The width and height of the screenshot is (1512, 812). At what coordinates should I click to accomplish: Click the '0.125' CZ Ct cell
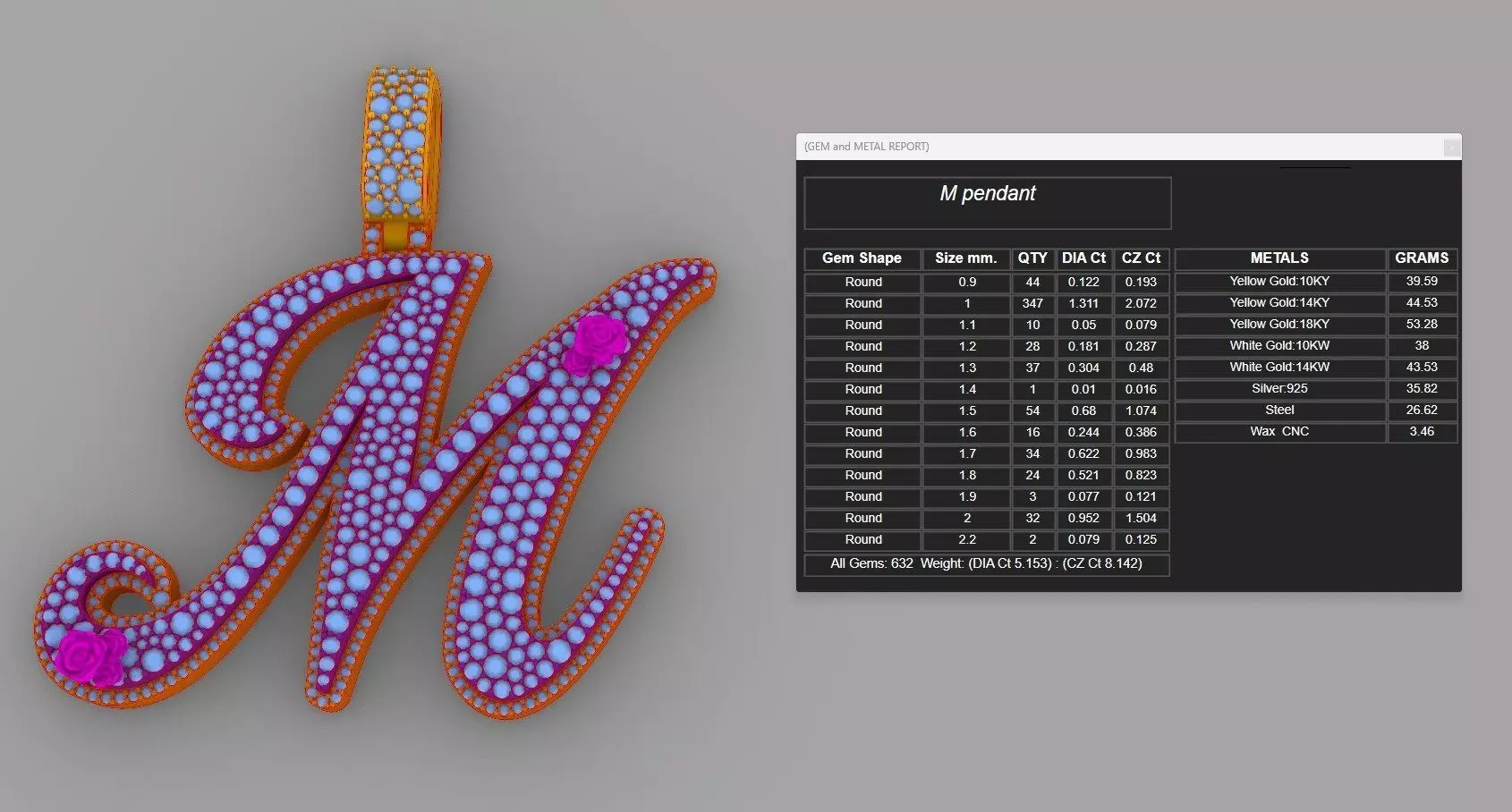point(1142,540)
